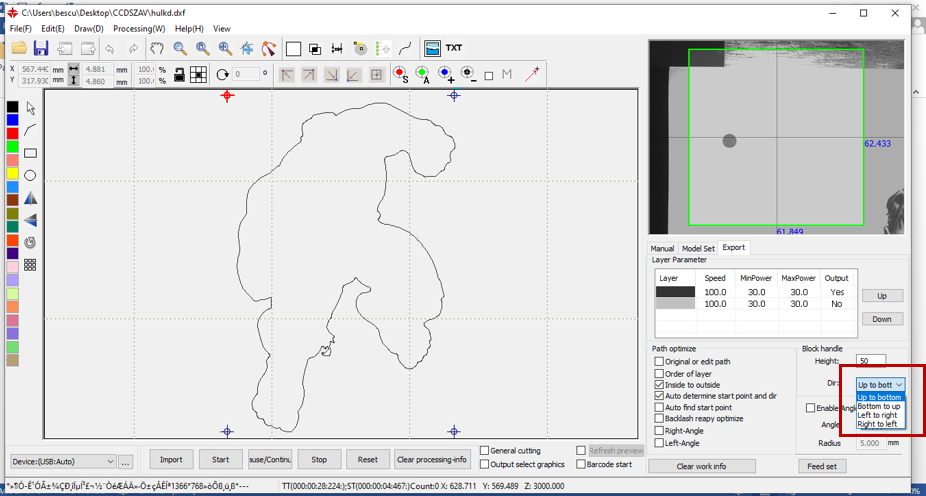Click the node edit path icon

point(269,48)
